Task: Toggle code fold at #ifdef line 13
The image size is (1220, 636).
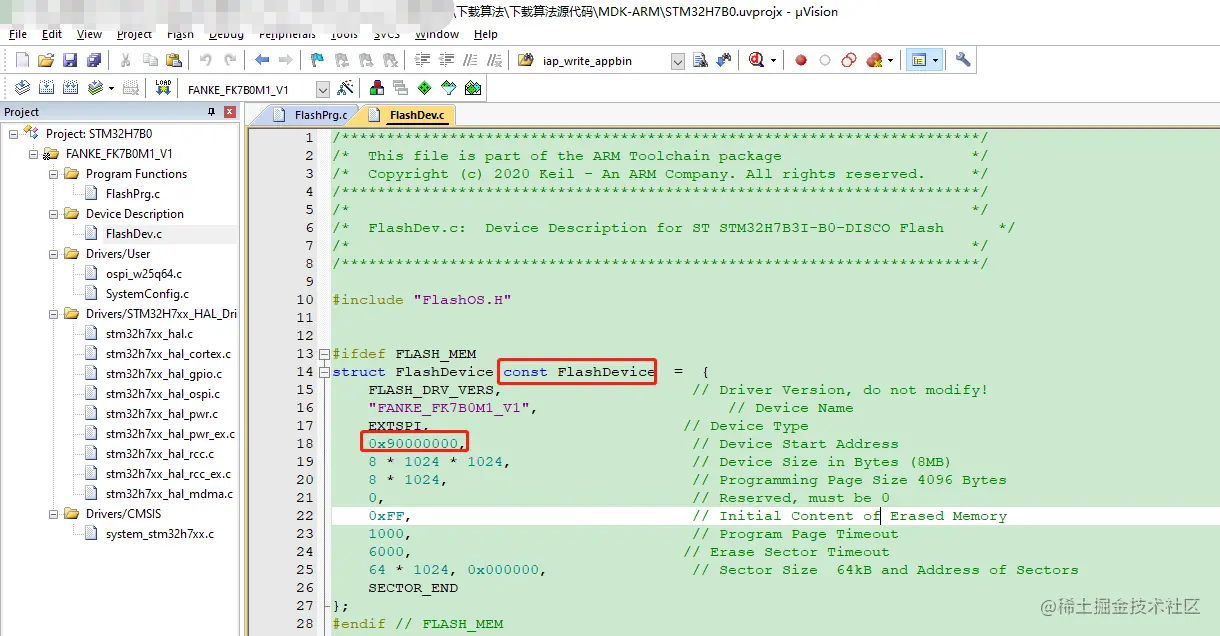Action: click(x=324, y=354)
